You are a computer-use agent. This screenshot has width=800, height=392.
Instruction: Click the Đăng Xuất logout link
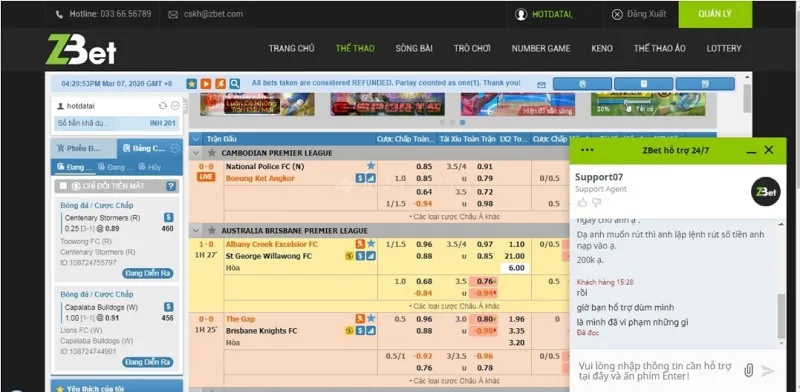click(x=639, y=14)
